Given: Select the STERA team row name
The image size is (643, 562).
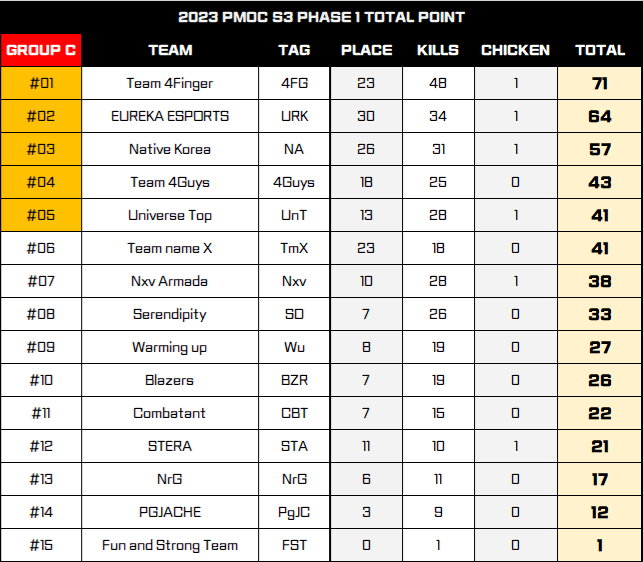Looking at the screenshot, I should pyautogui.click(x=170, y=446).
